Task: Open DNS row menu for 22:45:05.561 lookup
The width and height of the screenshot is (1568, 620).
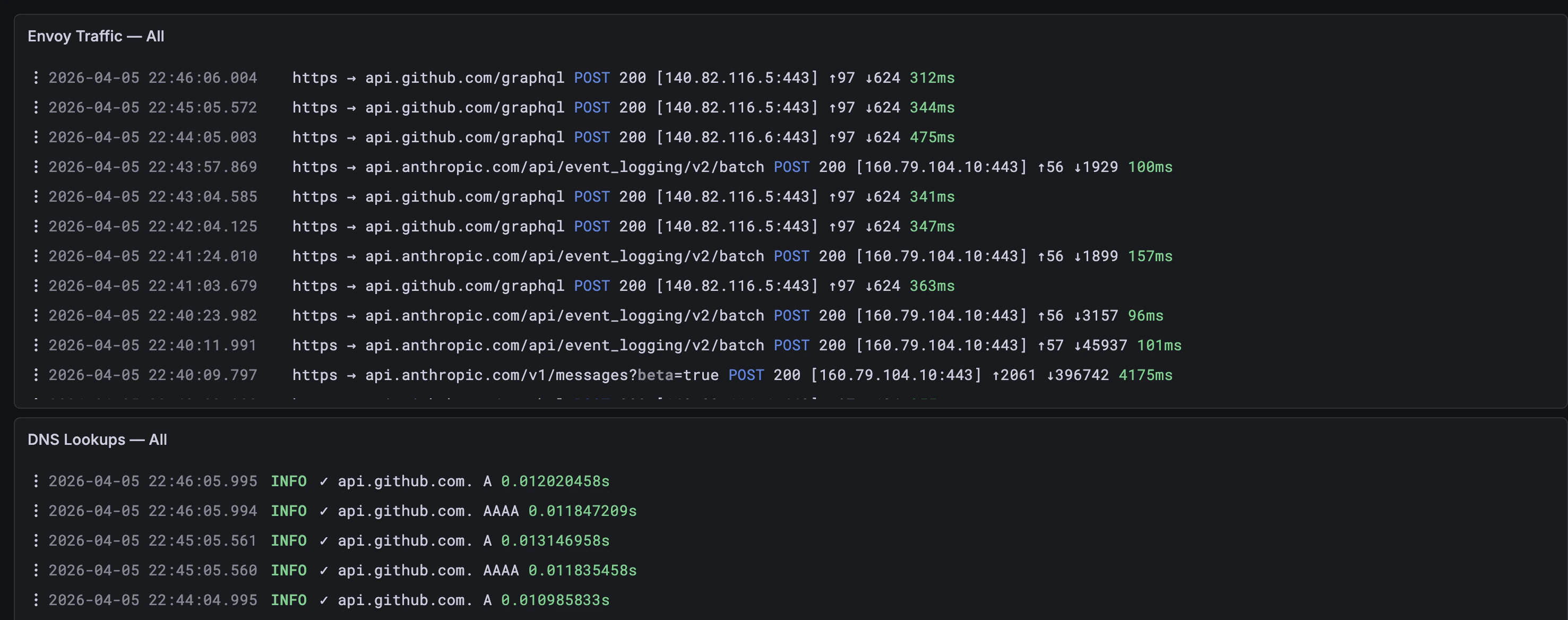Action: pyautogui.click(x=36, y=541)
